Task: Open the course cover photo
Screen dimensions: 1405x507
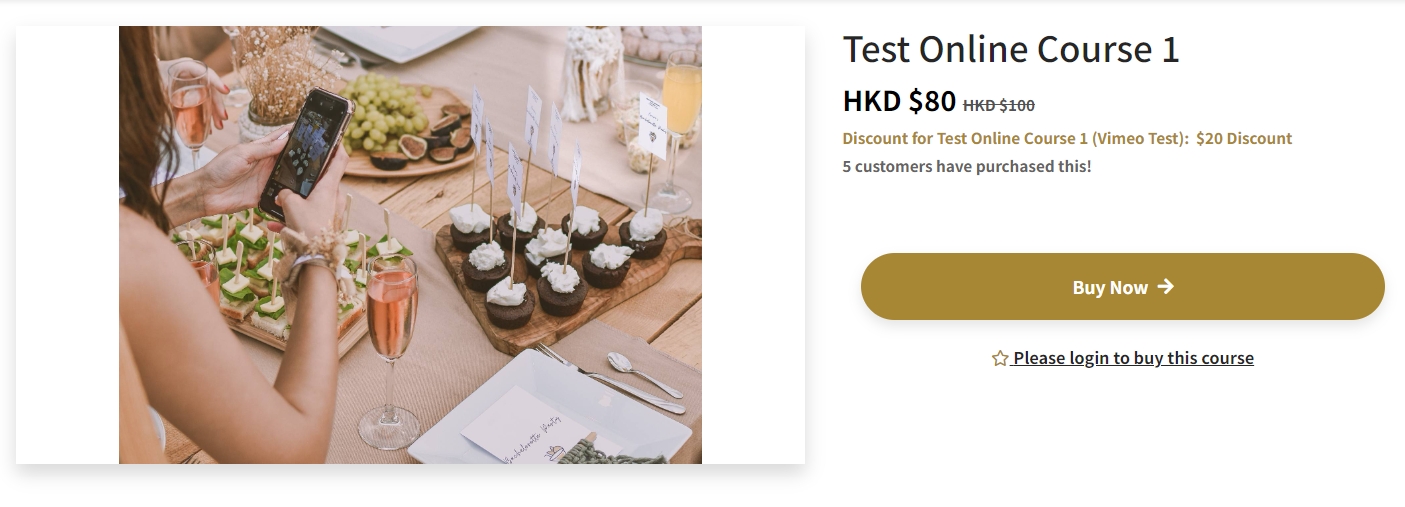Action: click(x=410, y=245)
